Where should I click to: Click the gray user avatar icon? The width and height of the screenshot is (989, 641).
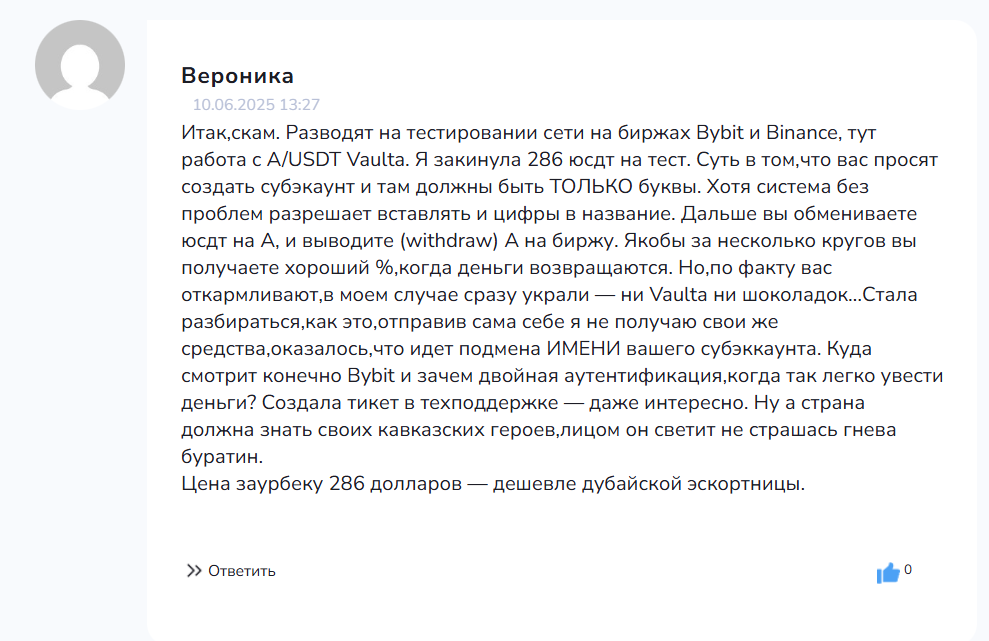click(x=80, y=64)
